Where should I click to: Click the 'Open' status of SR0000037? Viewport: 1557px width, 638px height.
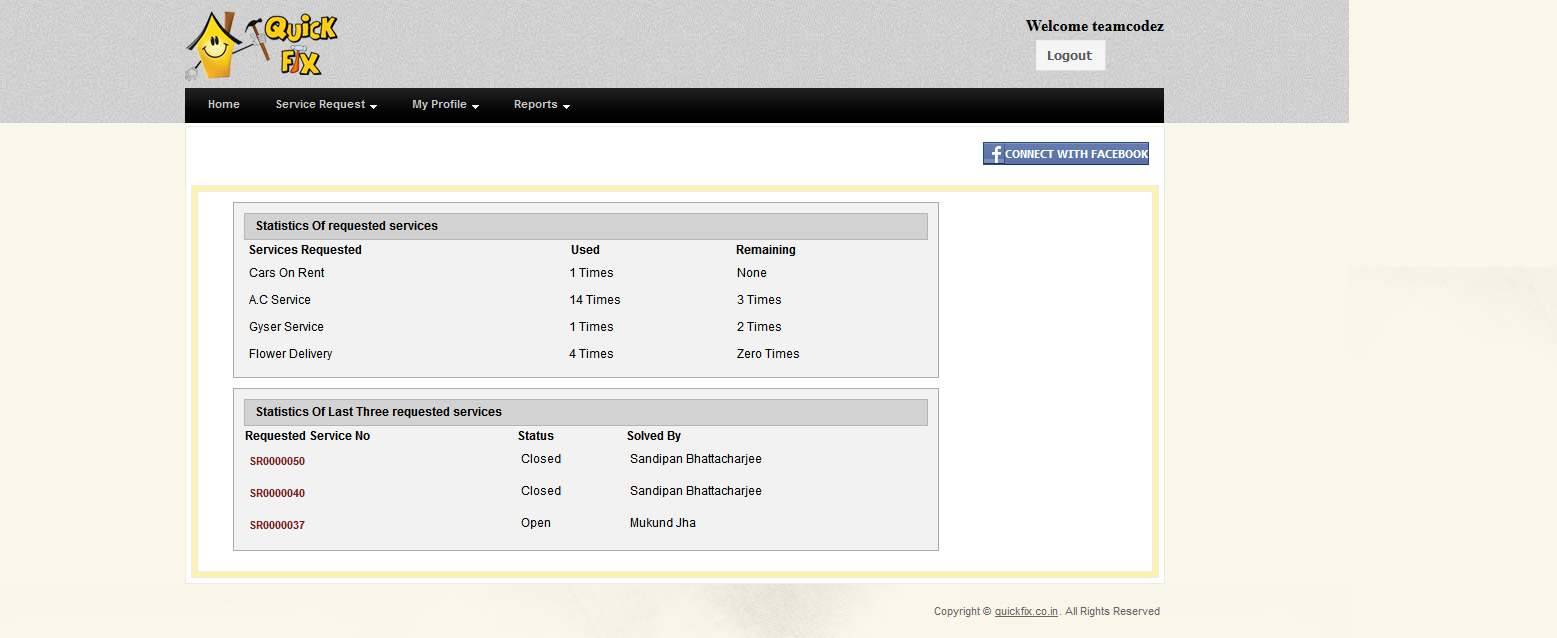click(536, 523)
